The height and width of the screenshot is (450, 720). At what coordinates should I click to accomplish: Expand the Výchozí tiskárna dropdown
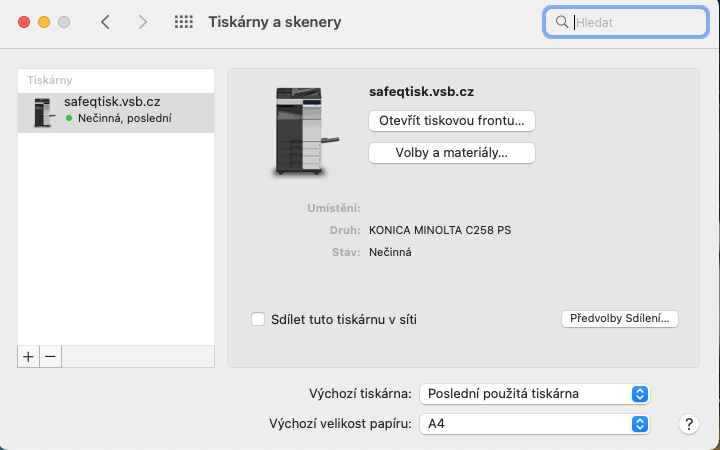pyautogui.click(x=534, y=394)
